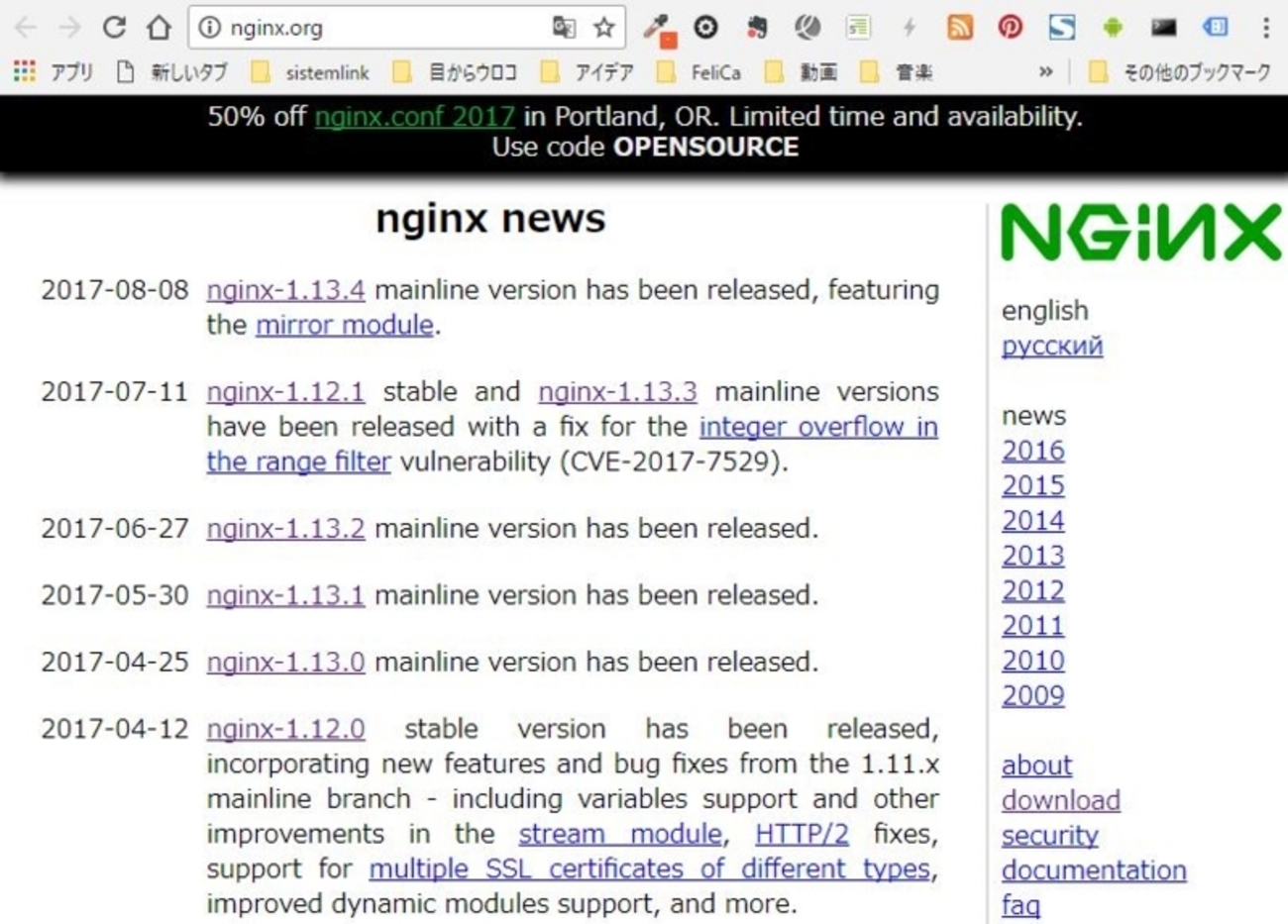Open the terminal extension icon

pyautogui.click(x=1162, y=29)
